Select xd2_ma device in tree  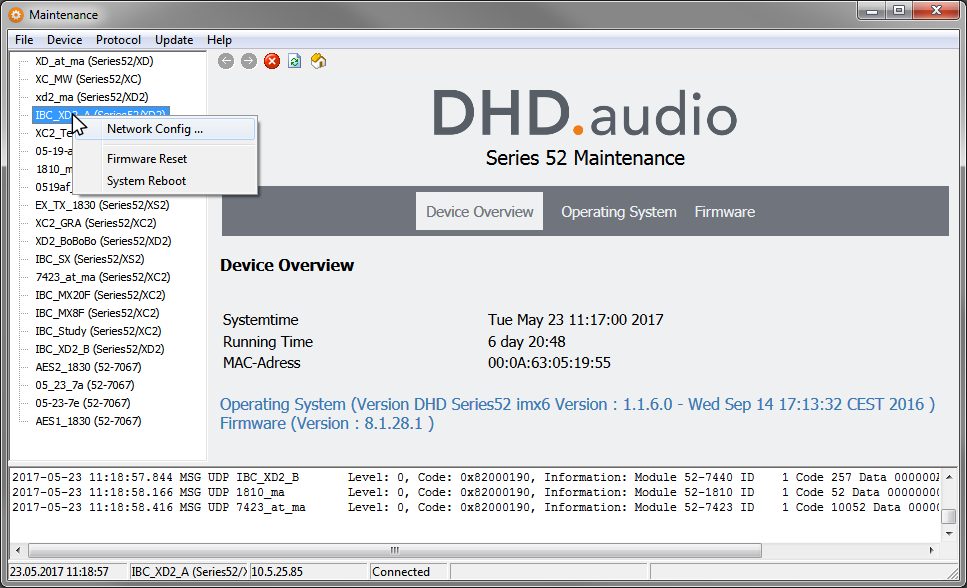91,97
